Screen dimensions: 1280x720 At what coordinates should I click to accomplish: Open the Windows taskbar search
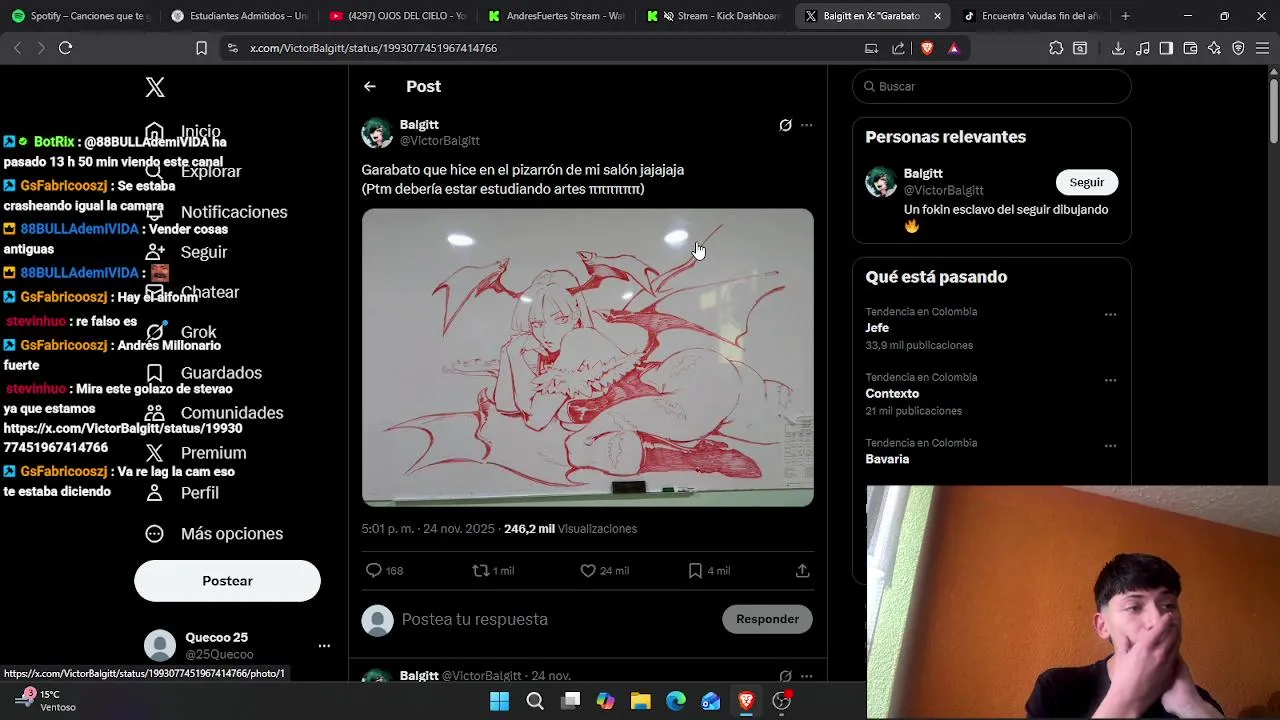pyautogui.click(x=535, y=701)
